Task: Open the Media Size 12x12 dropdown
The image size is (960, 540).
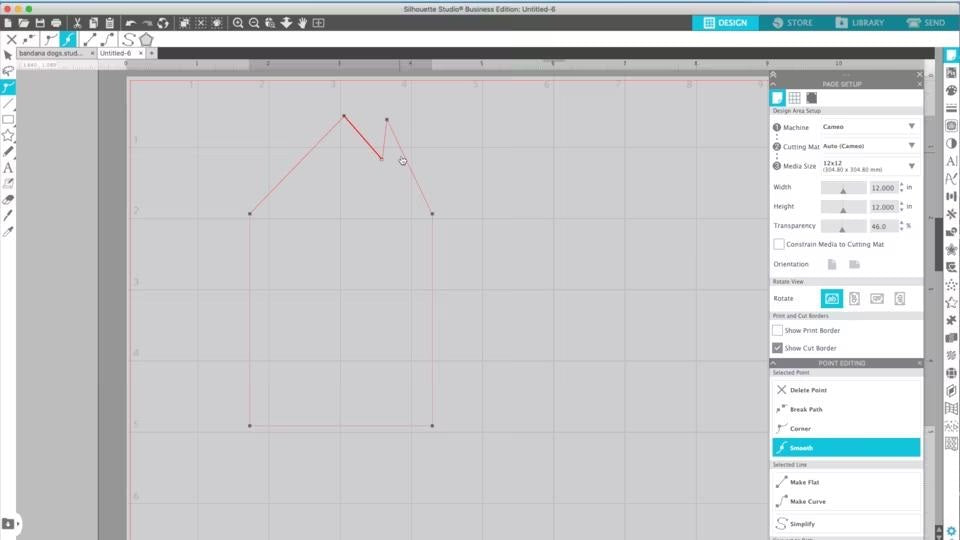Action: click(x=869, y=166)
